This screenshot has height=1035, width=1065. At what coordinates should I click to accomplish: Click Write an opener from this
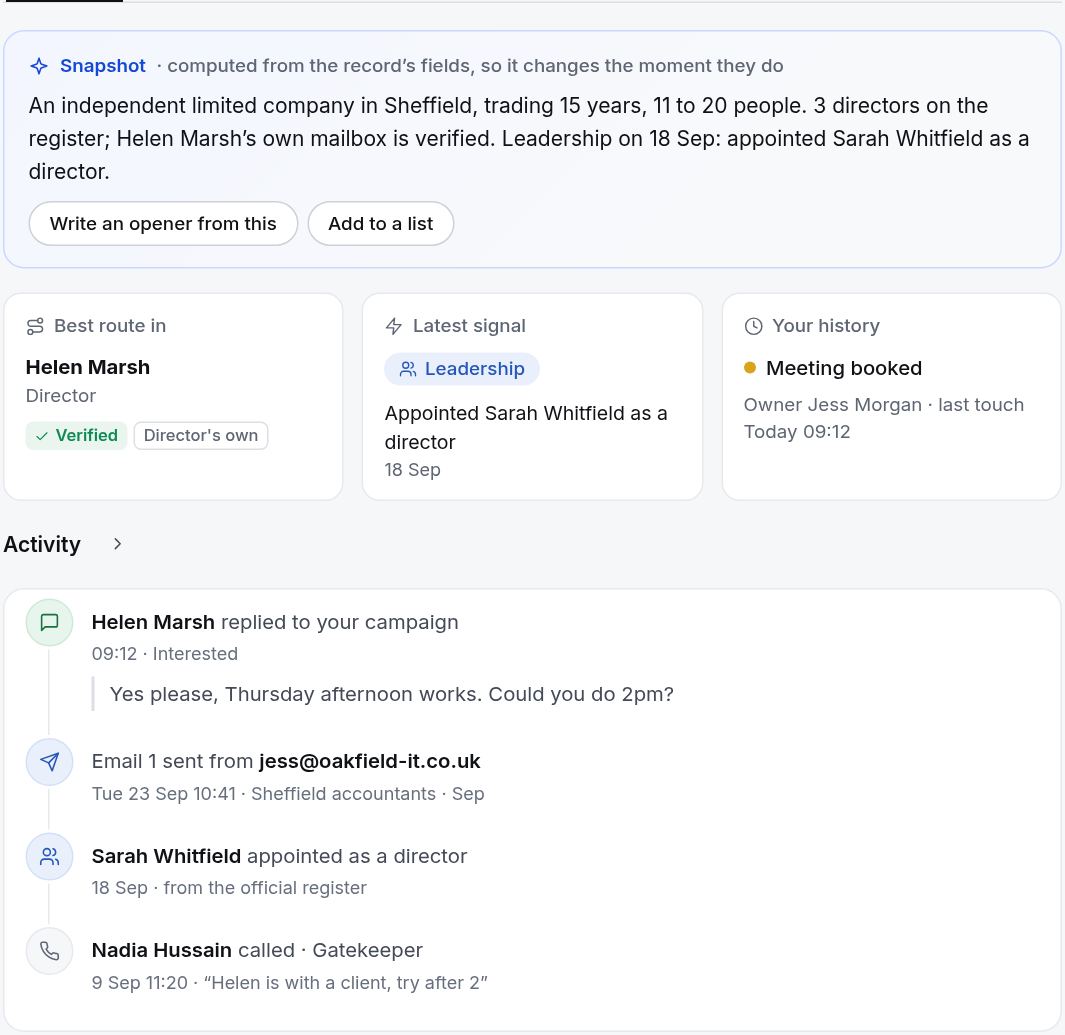pyautogui.click(x=163, y=223)
